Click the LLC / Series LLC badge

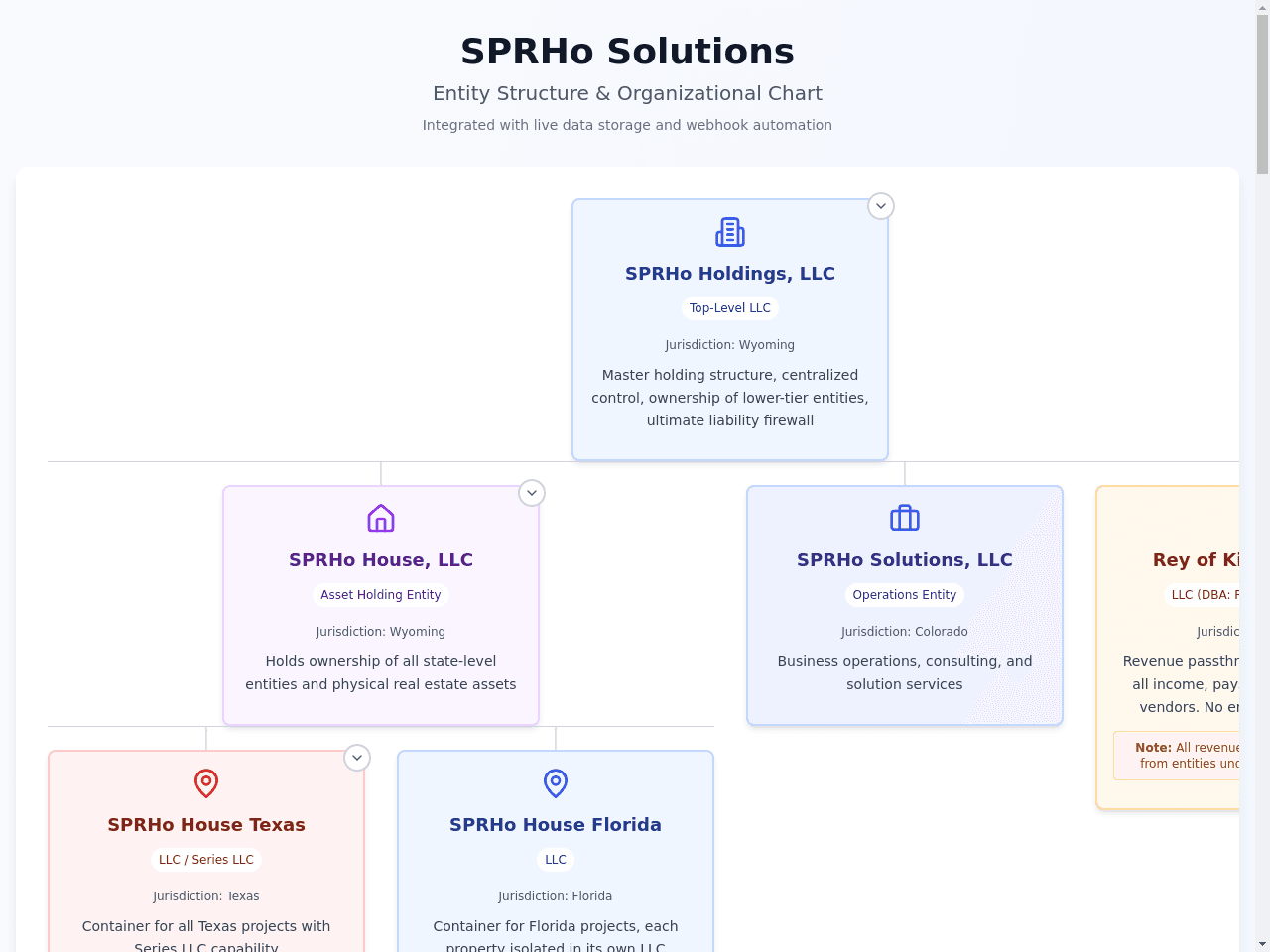[x=206, y=860]
